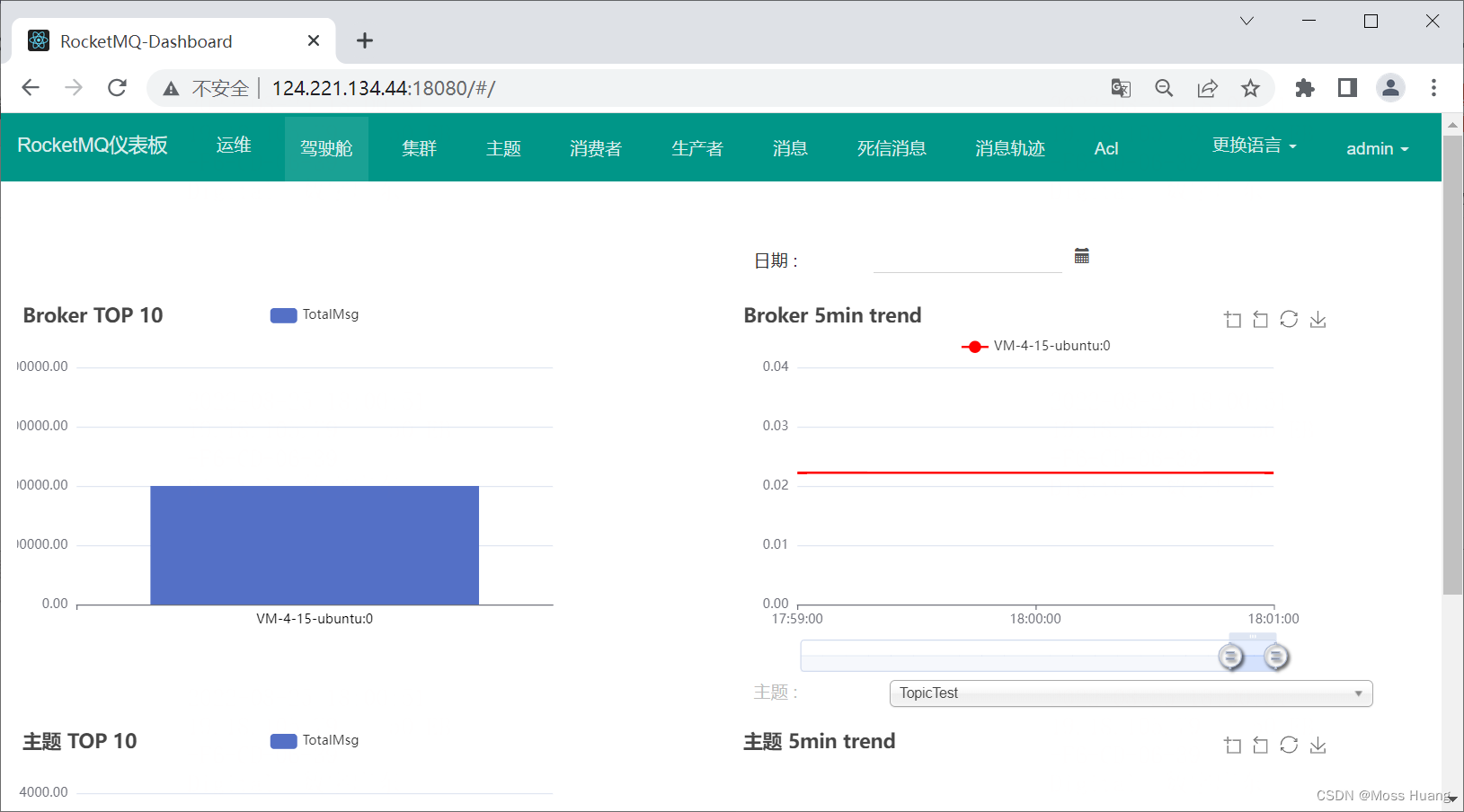Image resolution: width=1464 pixels, height=812 pixels.
Task: Toggle TotalMsg legend in Broker TOP 10
Action: pyautogui.click(x=315, y=314)
